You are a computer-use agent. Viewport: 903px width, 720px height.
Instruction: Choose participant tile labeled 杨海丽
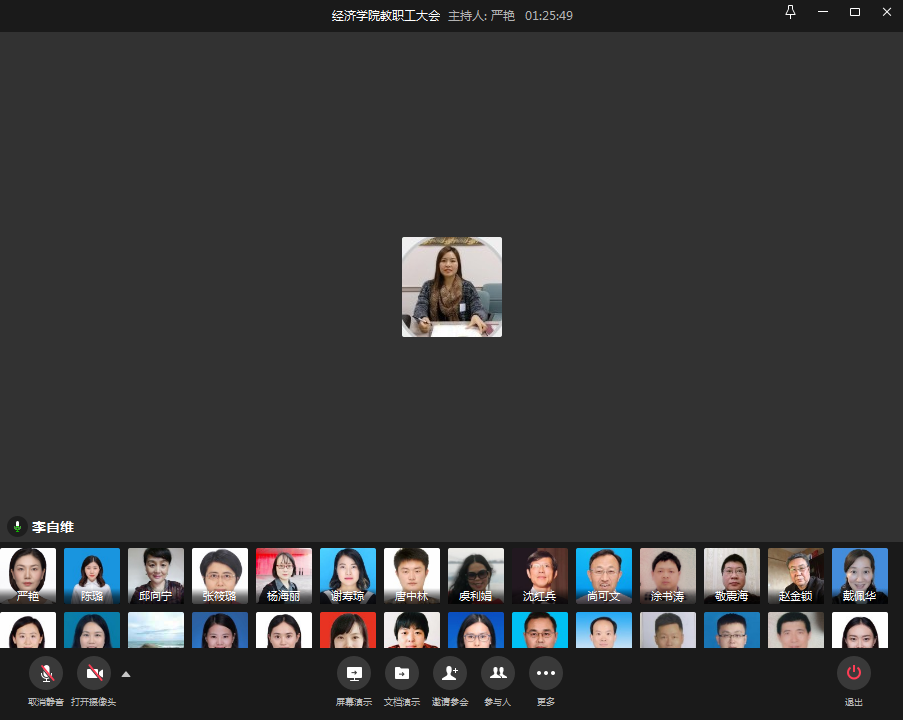click(x=284, y=575)
